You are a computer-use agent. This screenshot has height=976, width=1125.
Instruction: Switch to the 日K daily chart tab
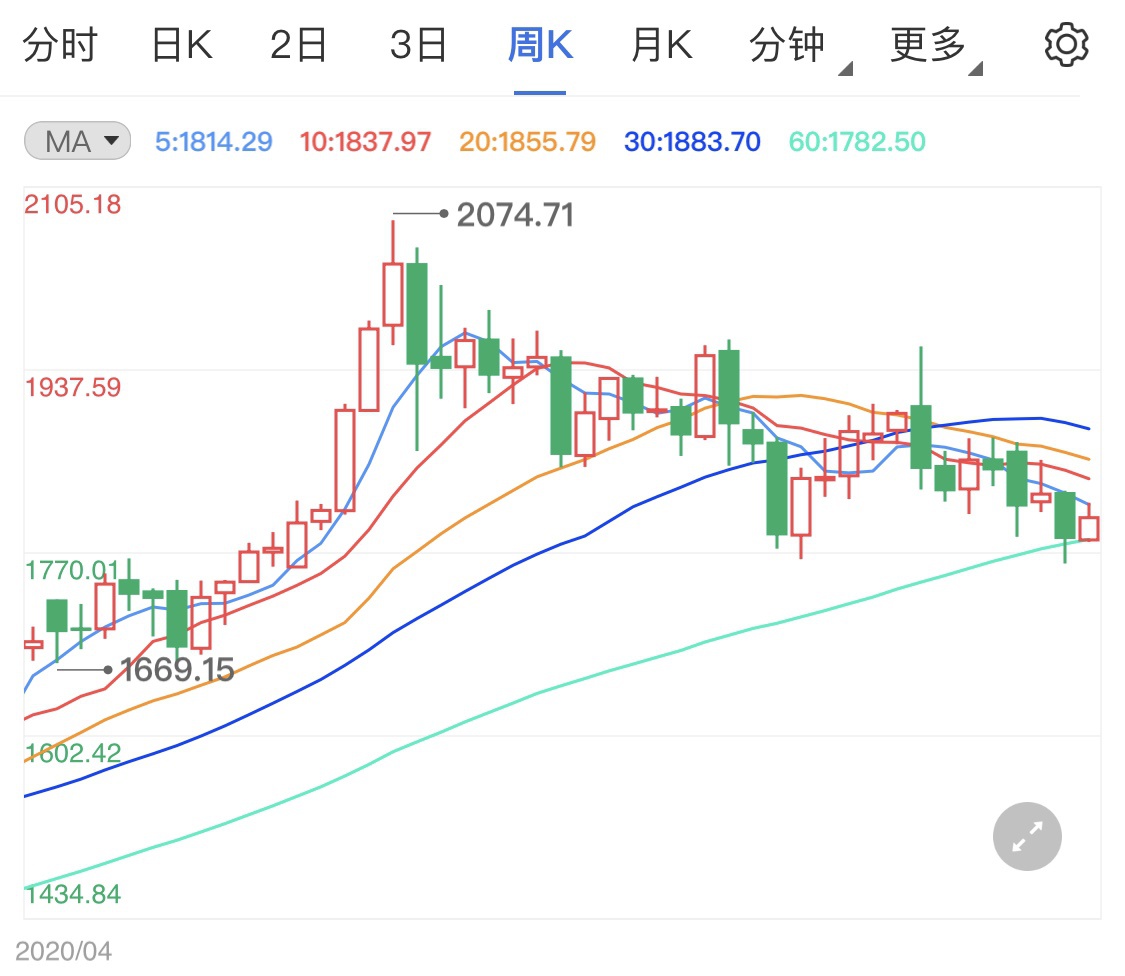click(x=181, y=46)
